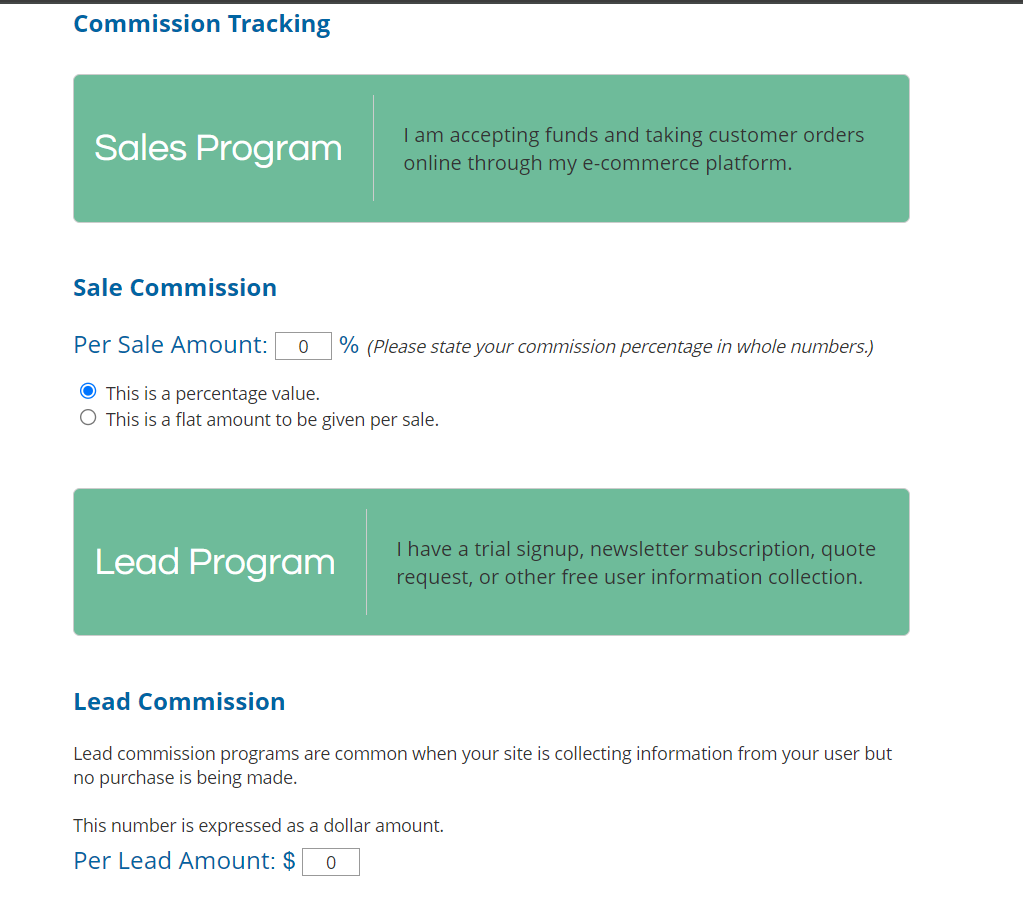The height and width of the screenshot is (897, 1023).
Task: Click the "Per Sale Amount:" label text
Action: coord(170,345)
